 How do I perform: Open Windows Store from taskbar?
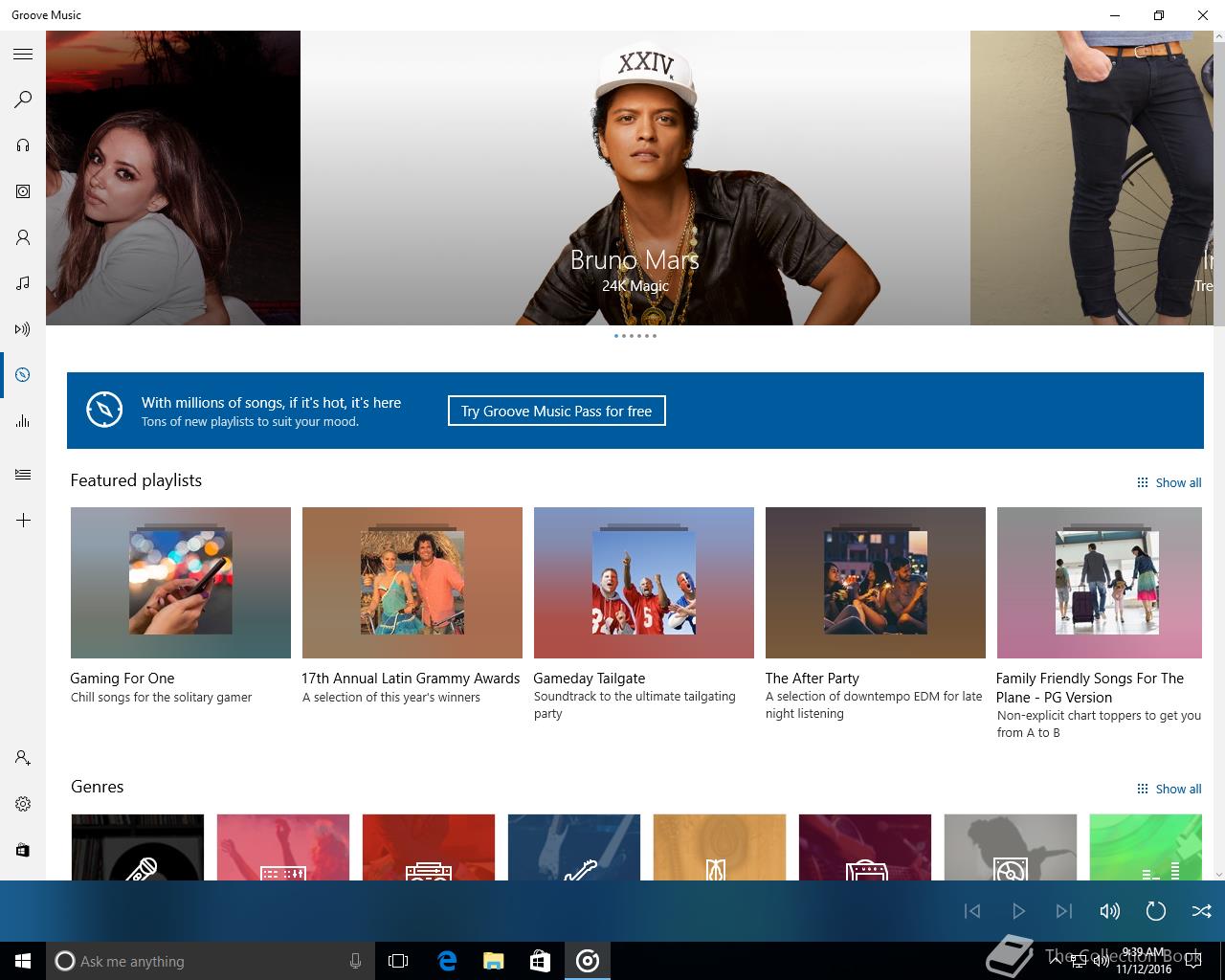pyautogui.click(x=541, y=961)
